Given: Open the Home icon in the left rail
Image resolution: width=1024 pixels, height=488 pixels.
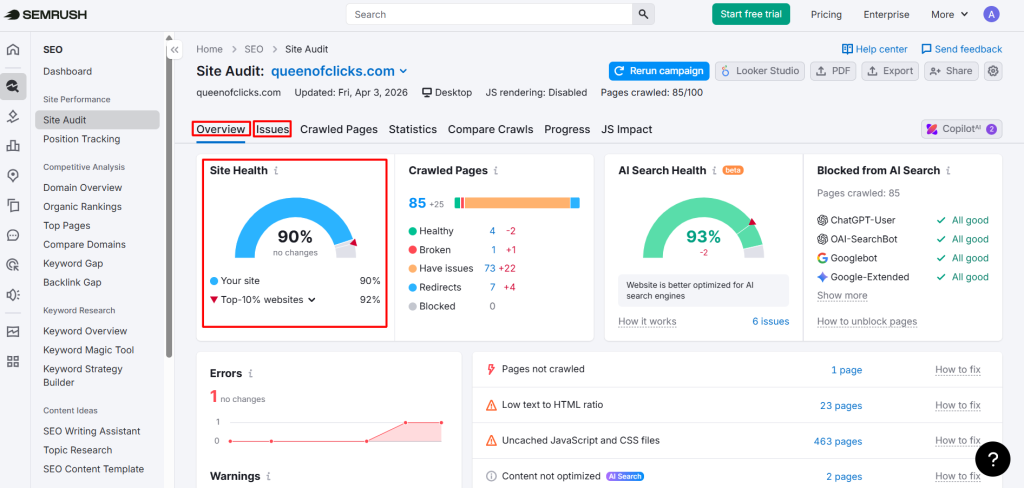Looking at the screenshot, I should pyautogui.click(x=13, y=50).
